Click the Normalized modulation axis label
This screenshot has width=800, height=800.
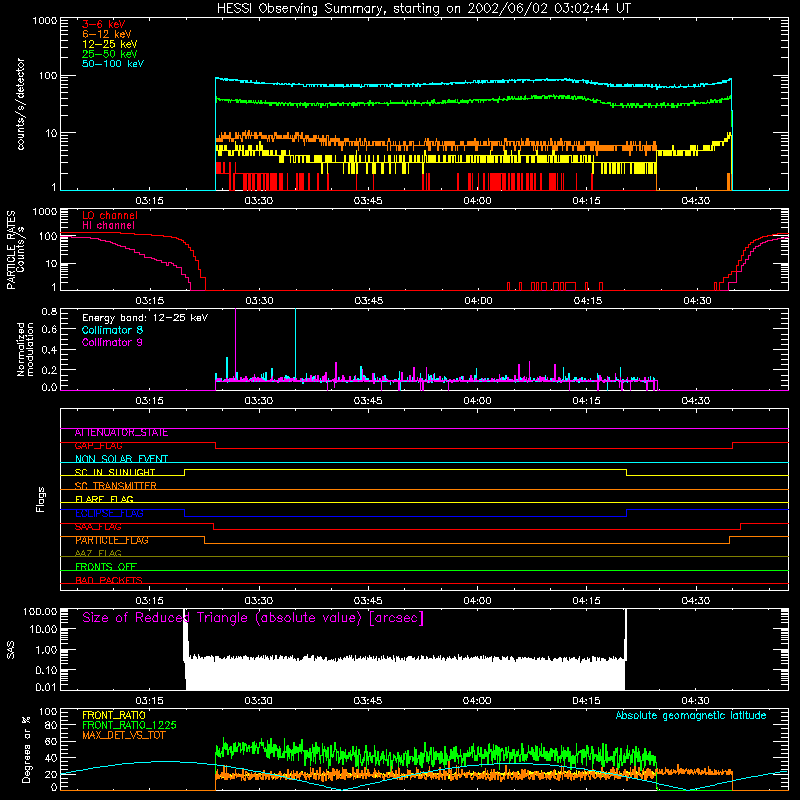26,349
